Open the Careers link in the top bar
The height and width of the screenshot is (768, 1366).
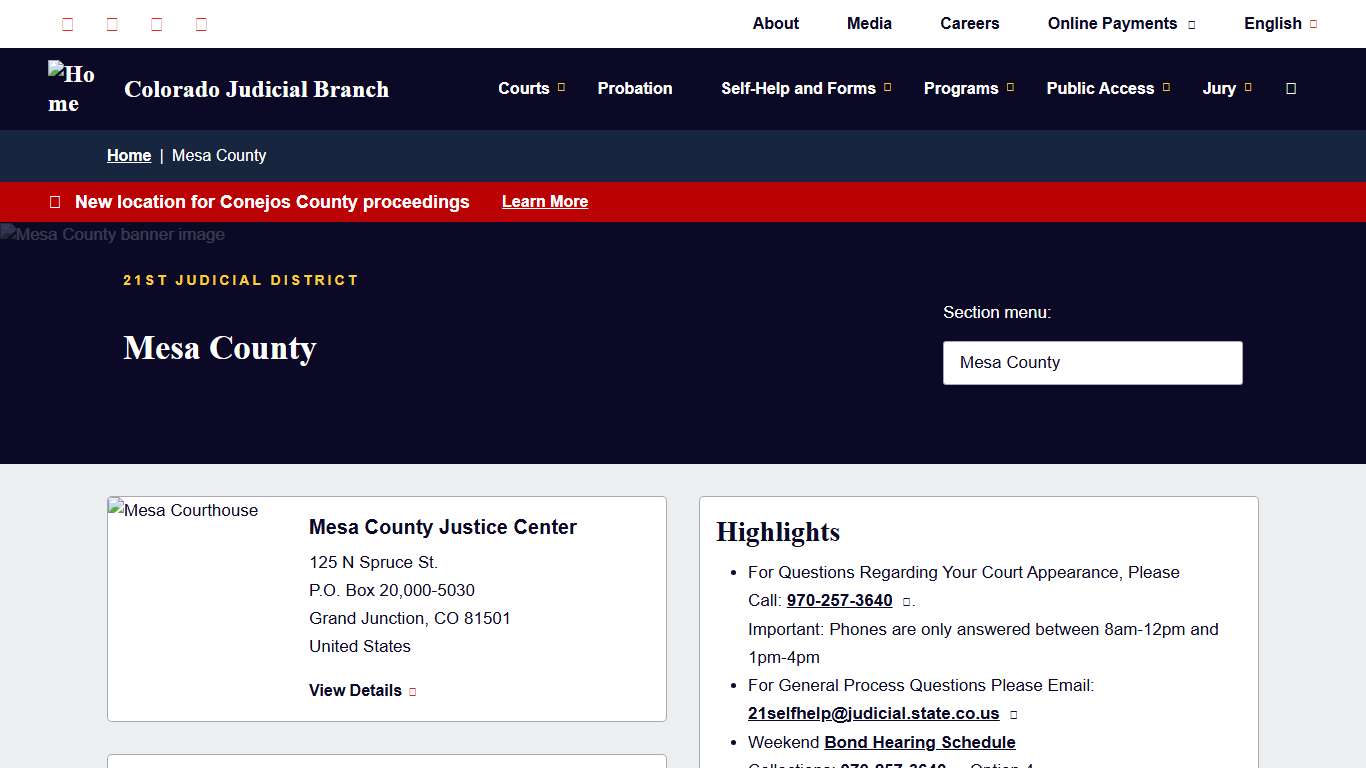pos(968,23)
